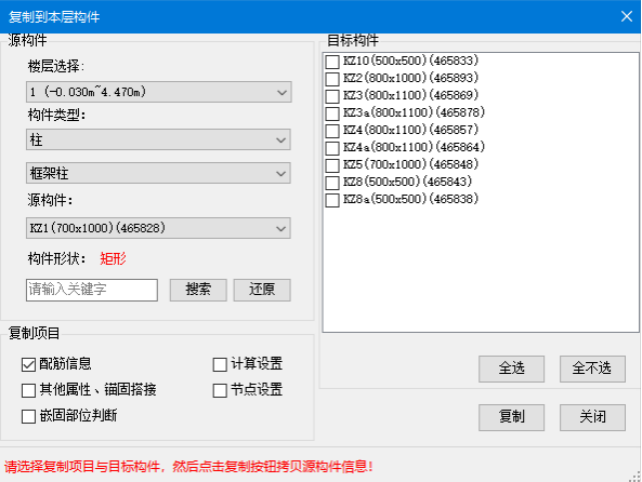Select target component KZ10(500x500)
Screen dimensions: 642x482
coord(332,62)
